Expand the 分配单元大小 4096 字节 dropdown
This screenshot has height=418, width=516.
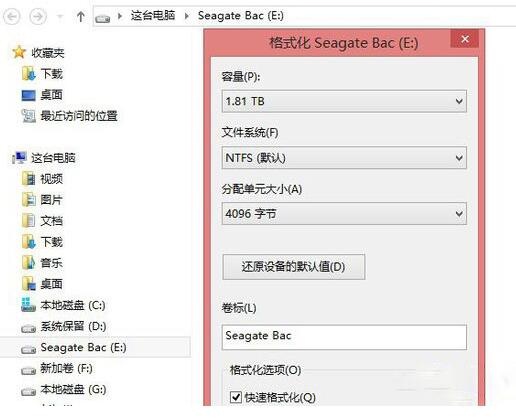click(x=344, y=213)
